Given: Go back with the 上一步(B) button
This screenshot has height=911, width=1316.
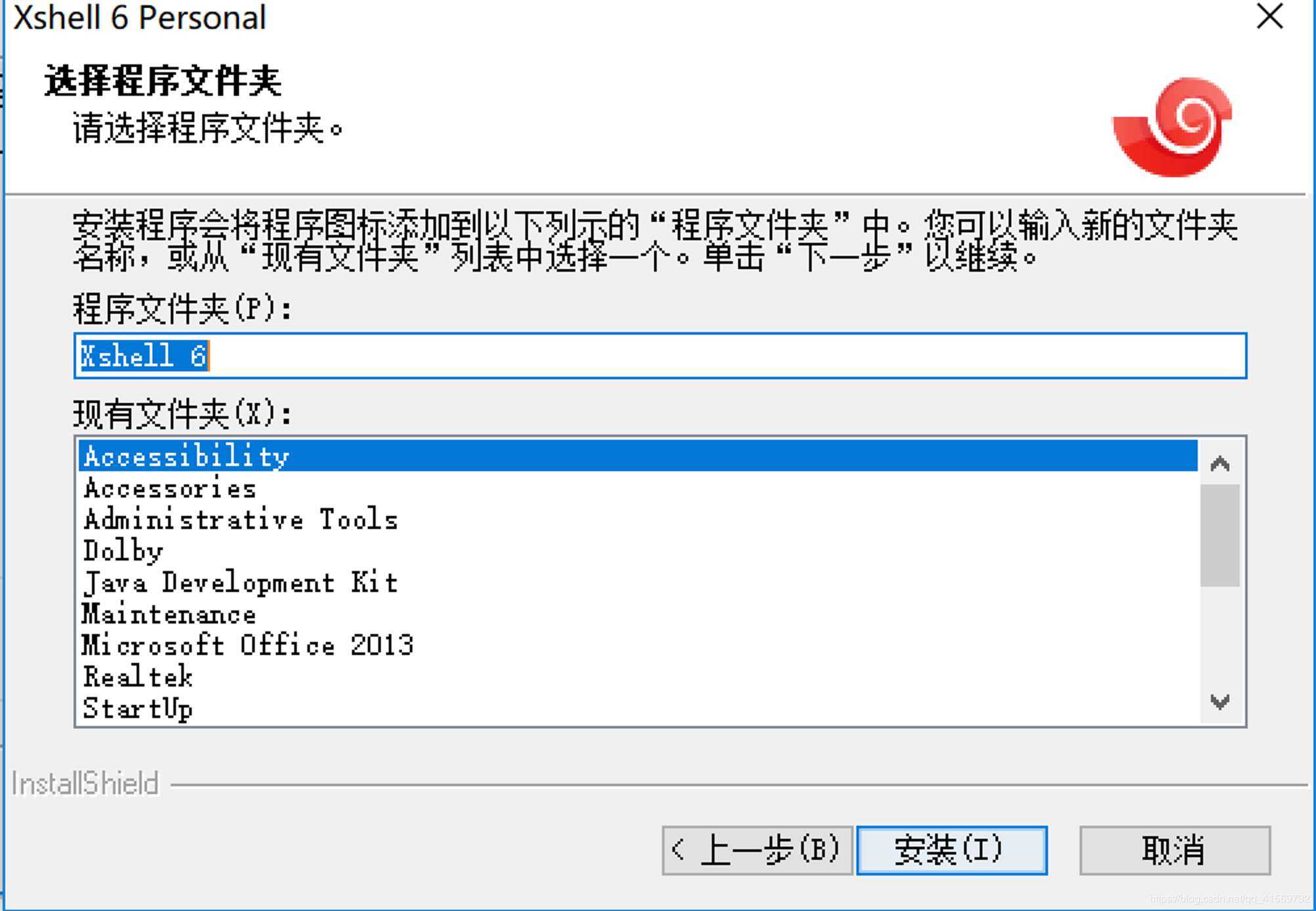Looking at the screenshot, I should 757,850.
